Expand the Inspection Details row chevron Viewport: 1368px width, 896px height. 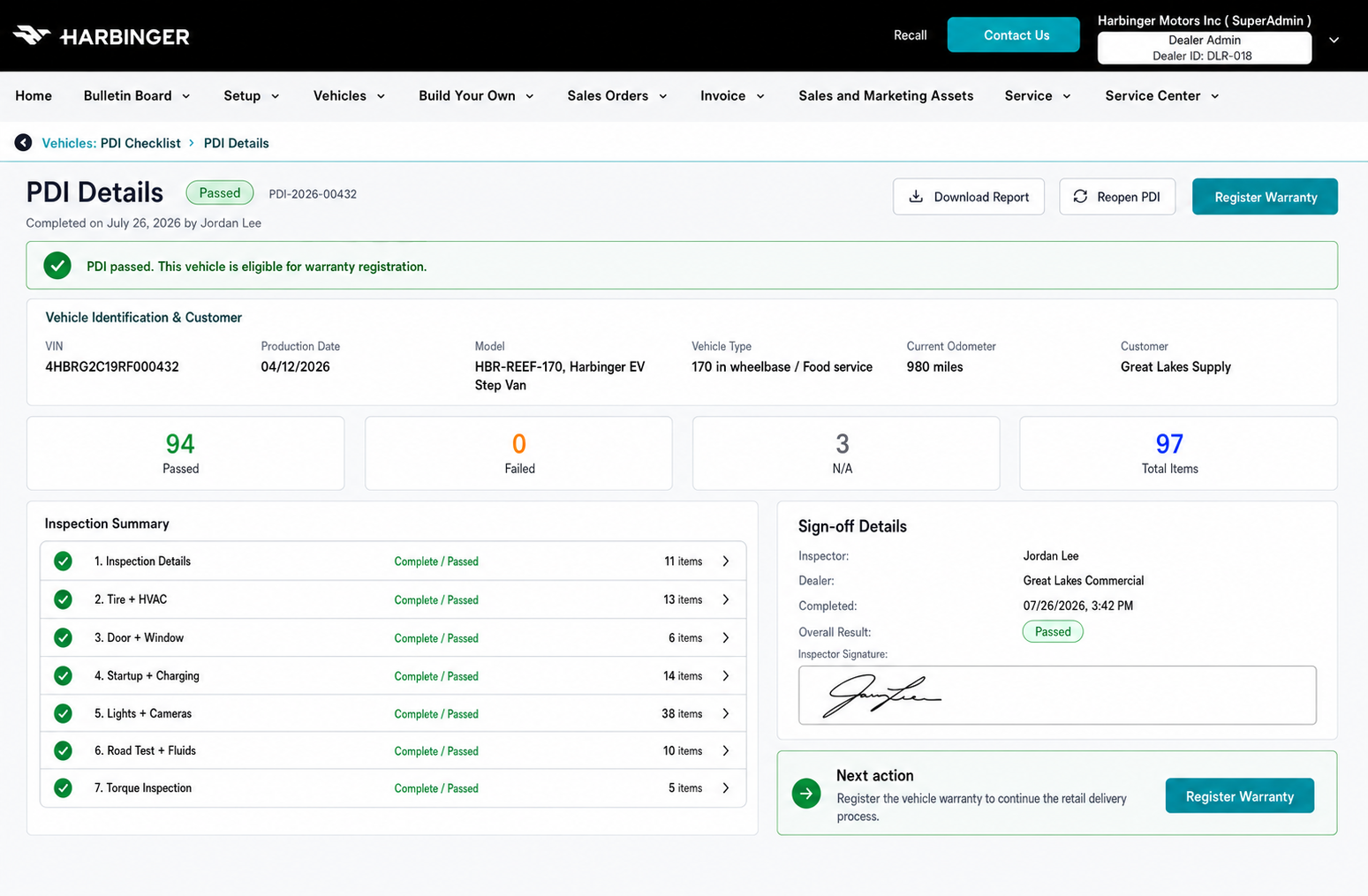click(x=726, y=561)
